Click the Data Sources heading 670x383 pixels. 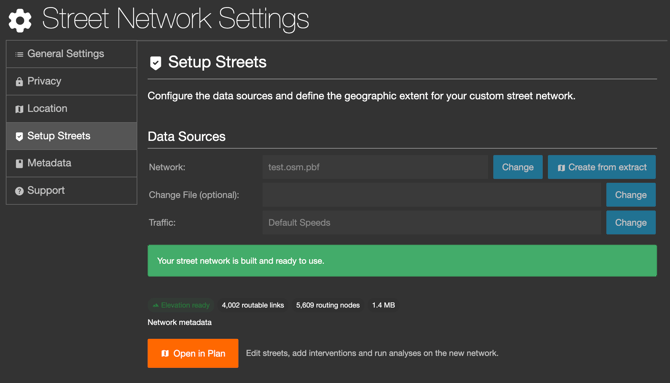186,137
